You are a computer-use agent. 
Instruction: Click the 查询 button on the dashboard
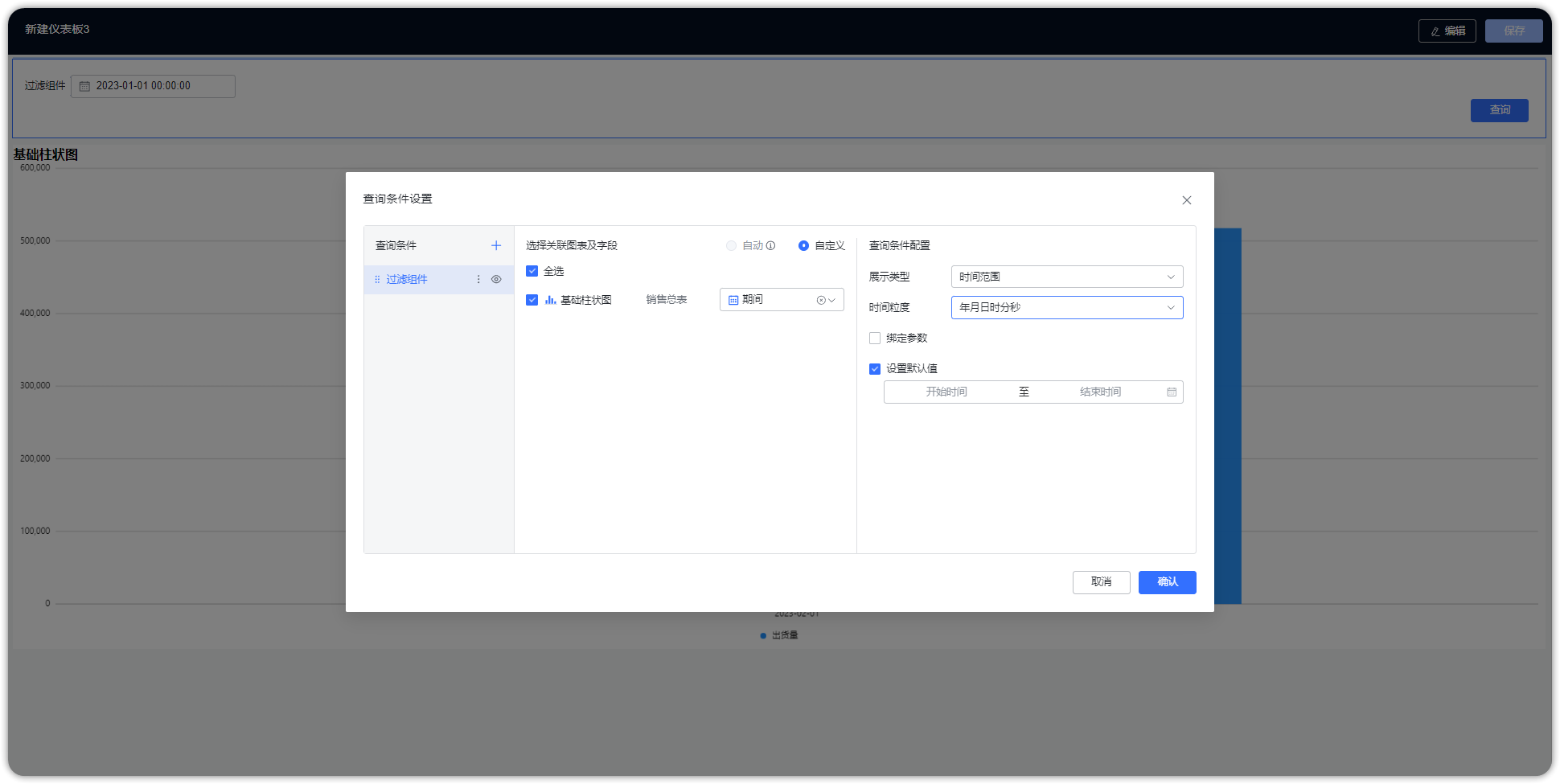(x=1499, y=110)
